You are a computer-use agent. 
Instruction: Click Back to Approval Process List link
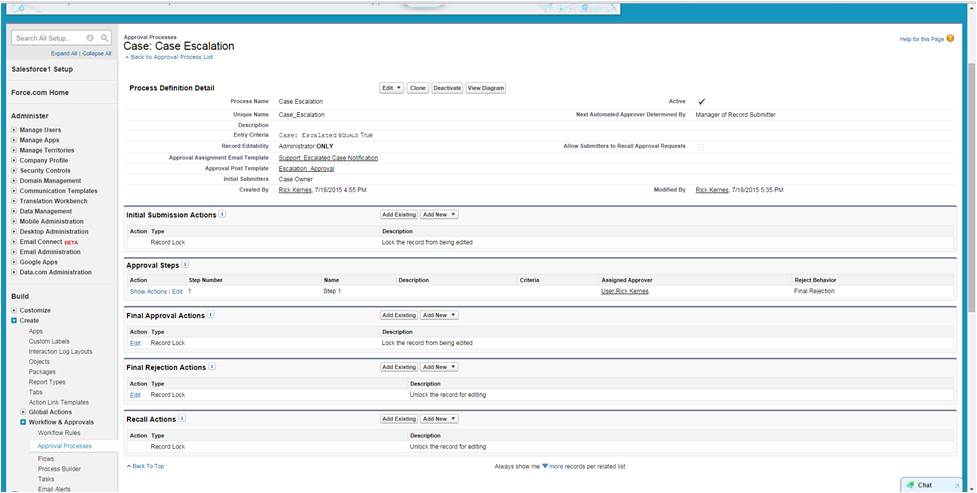169,58
